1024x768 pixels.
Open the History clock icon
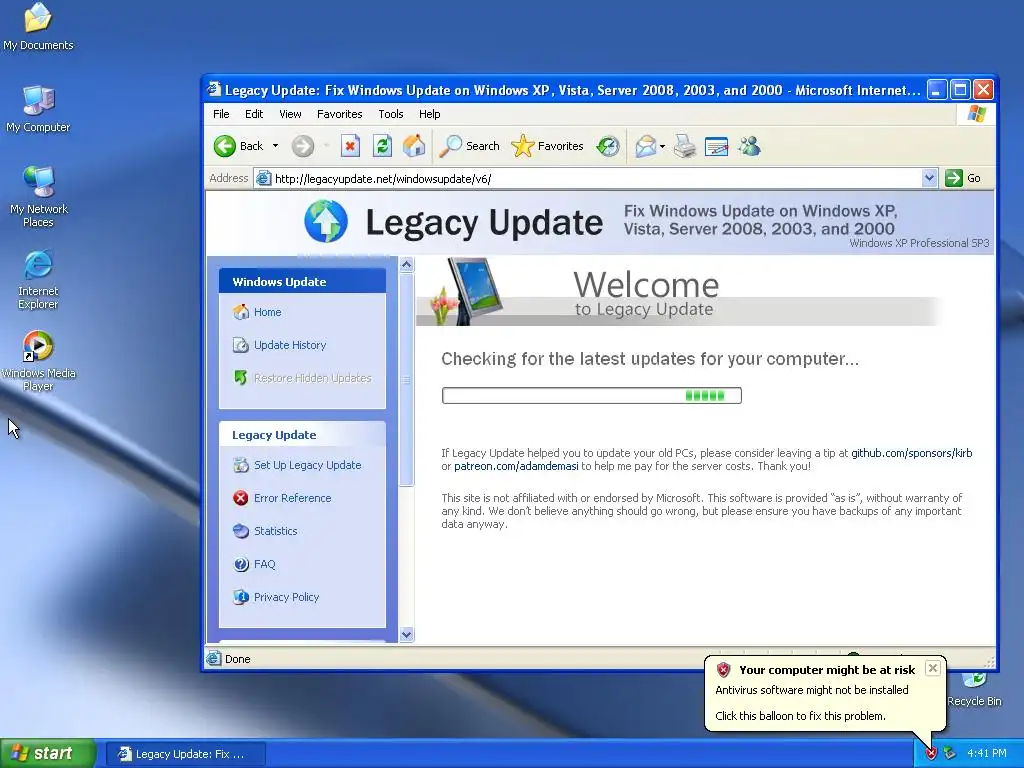pos(607,146)
